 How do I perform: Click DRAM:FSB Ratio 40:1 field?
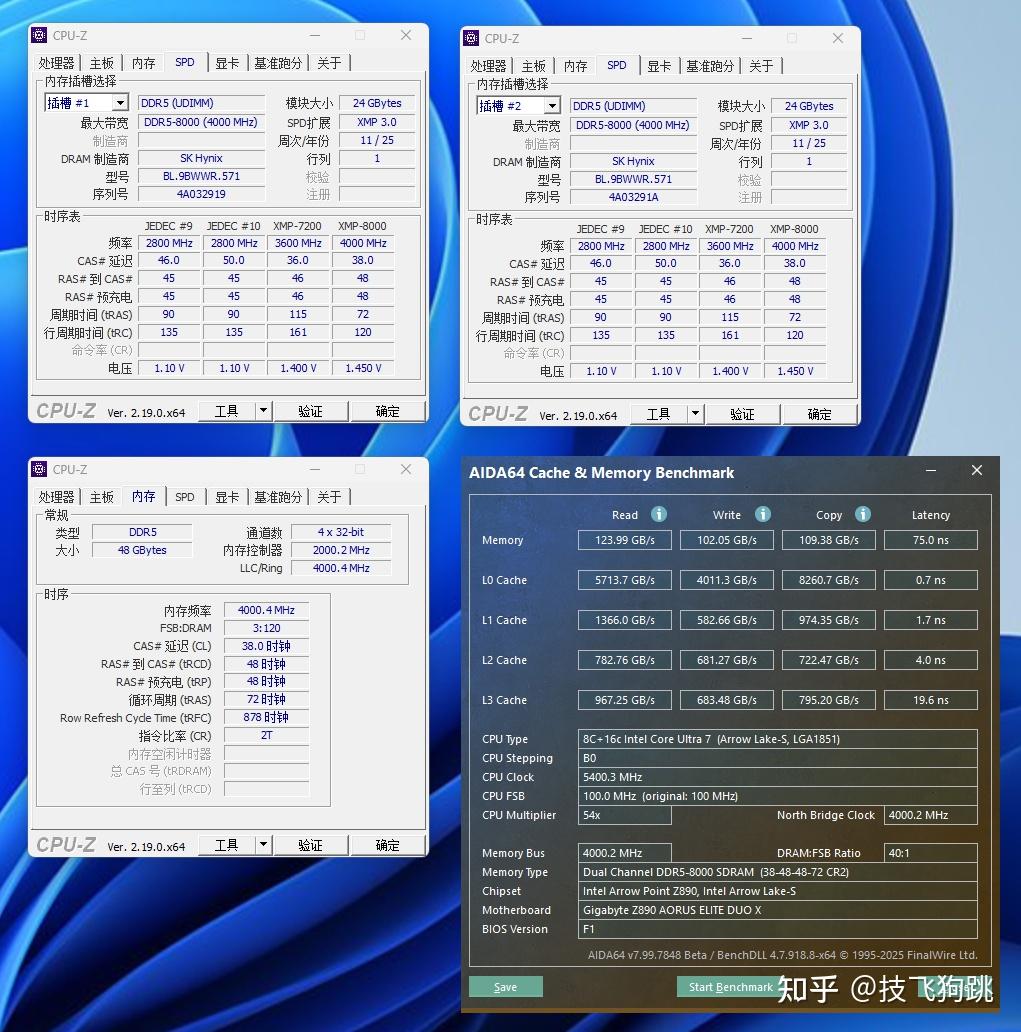931,853
